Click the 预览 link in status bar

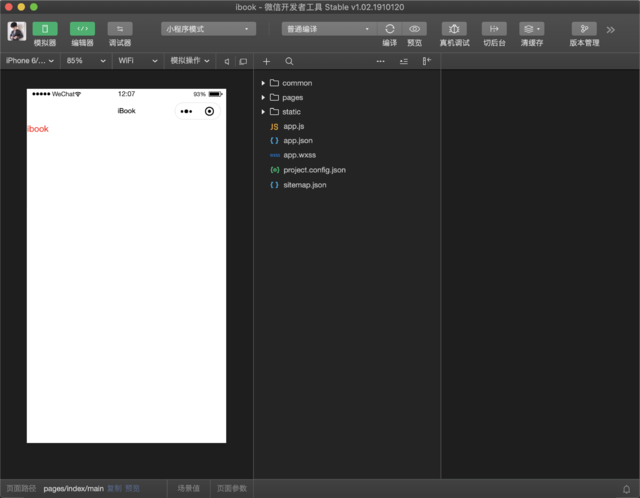coord(132,489)
